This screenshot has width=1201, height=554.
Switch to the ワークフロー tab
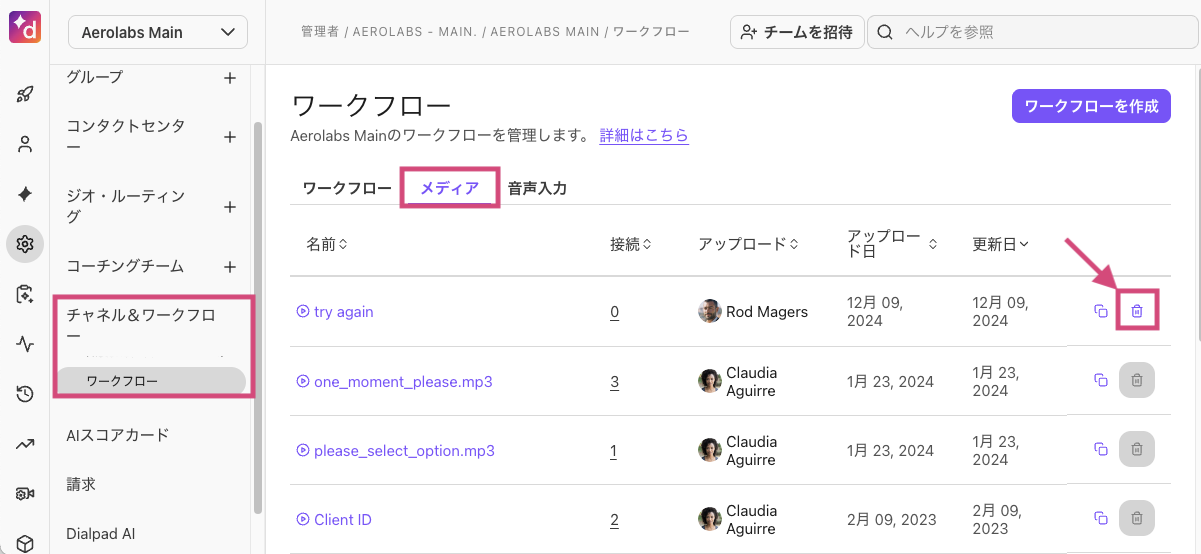pyautogui.click(x=347, y=188)
